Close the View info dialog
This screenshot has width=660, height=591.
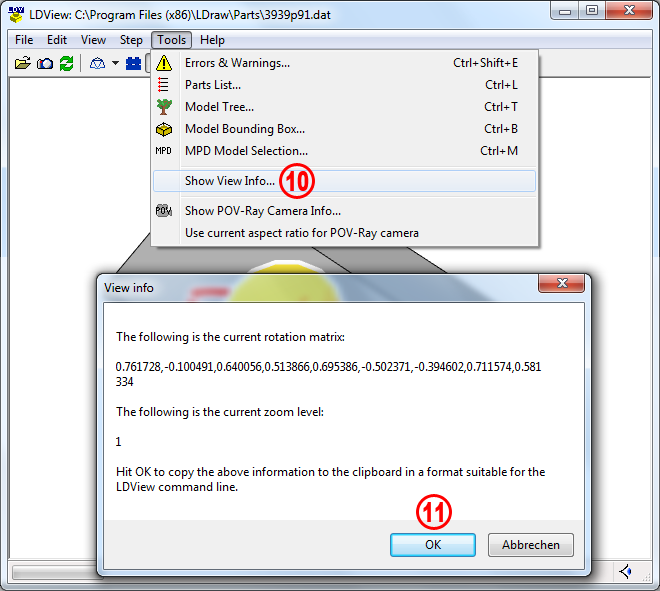pos(562,283)
